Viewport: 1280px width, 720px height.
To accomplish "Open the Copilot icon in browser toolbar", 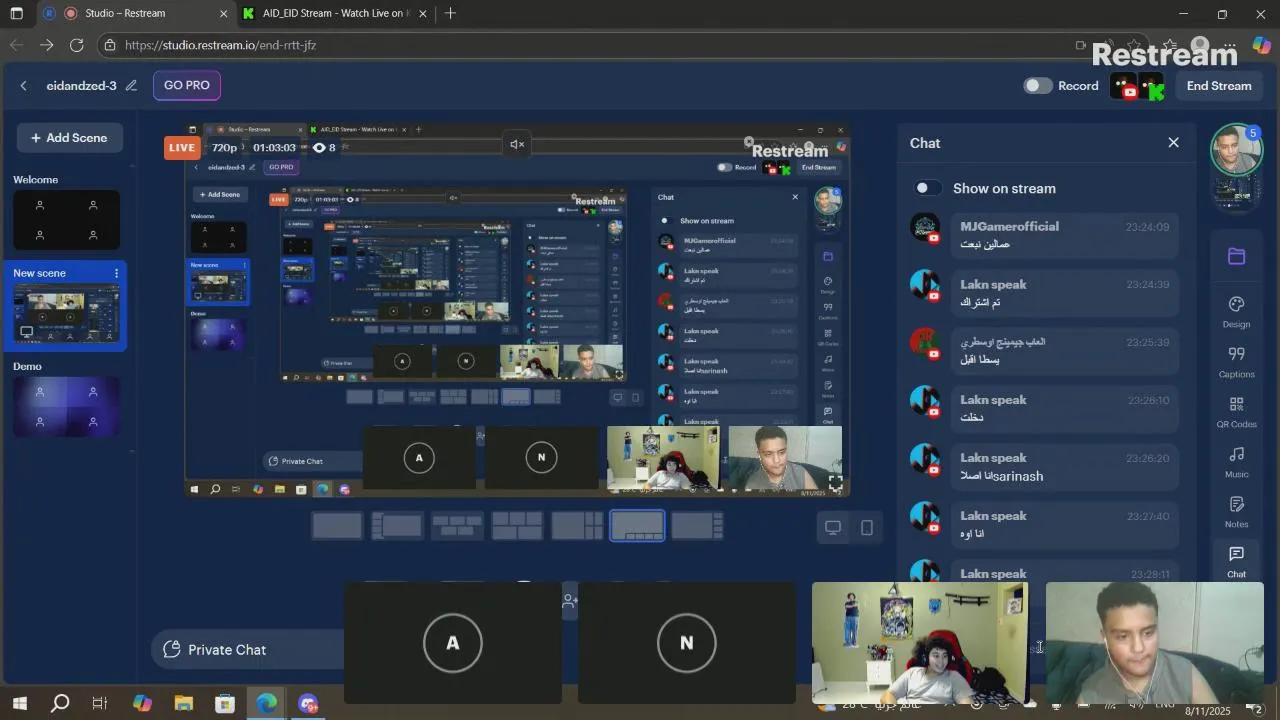I will (x=1261, y=45).
